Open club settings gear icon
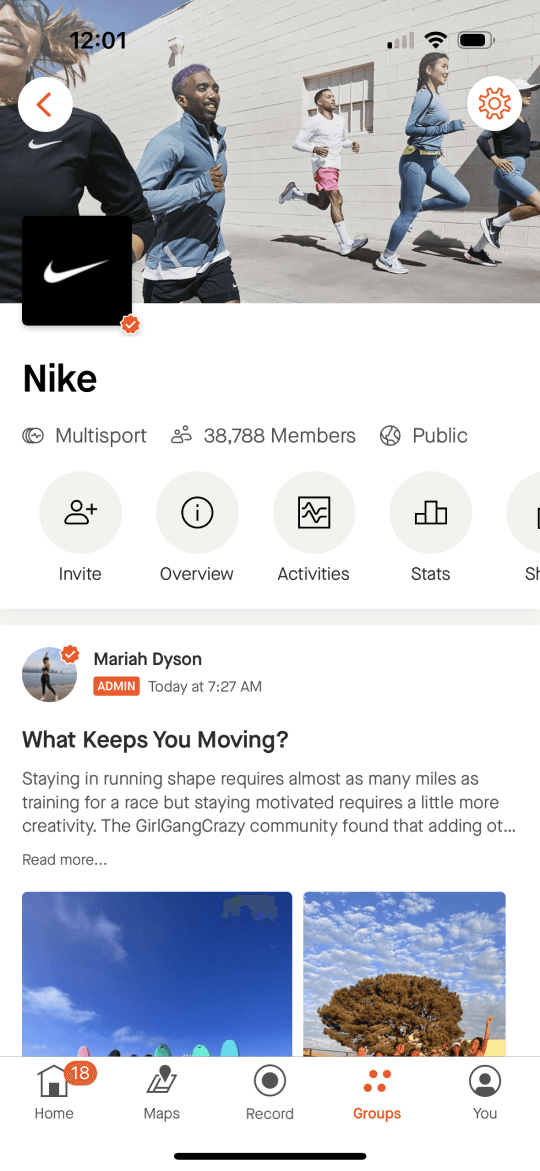The width and height of the screenshot is (540, 1171). pyautogui.click(x=494, y=104)
